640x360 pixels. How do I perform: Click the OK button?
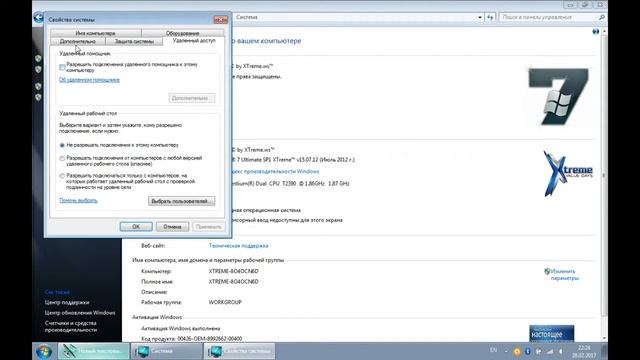(x=136, y=227)
